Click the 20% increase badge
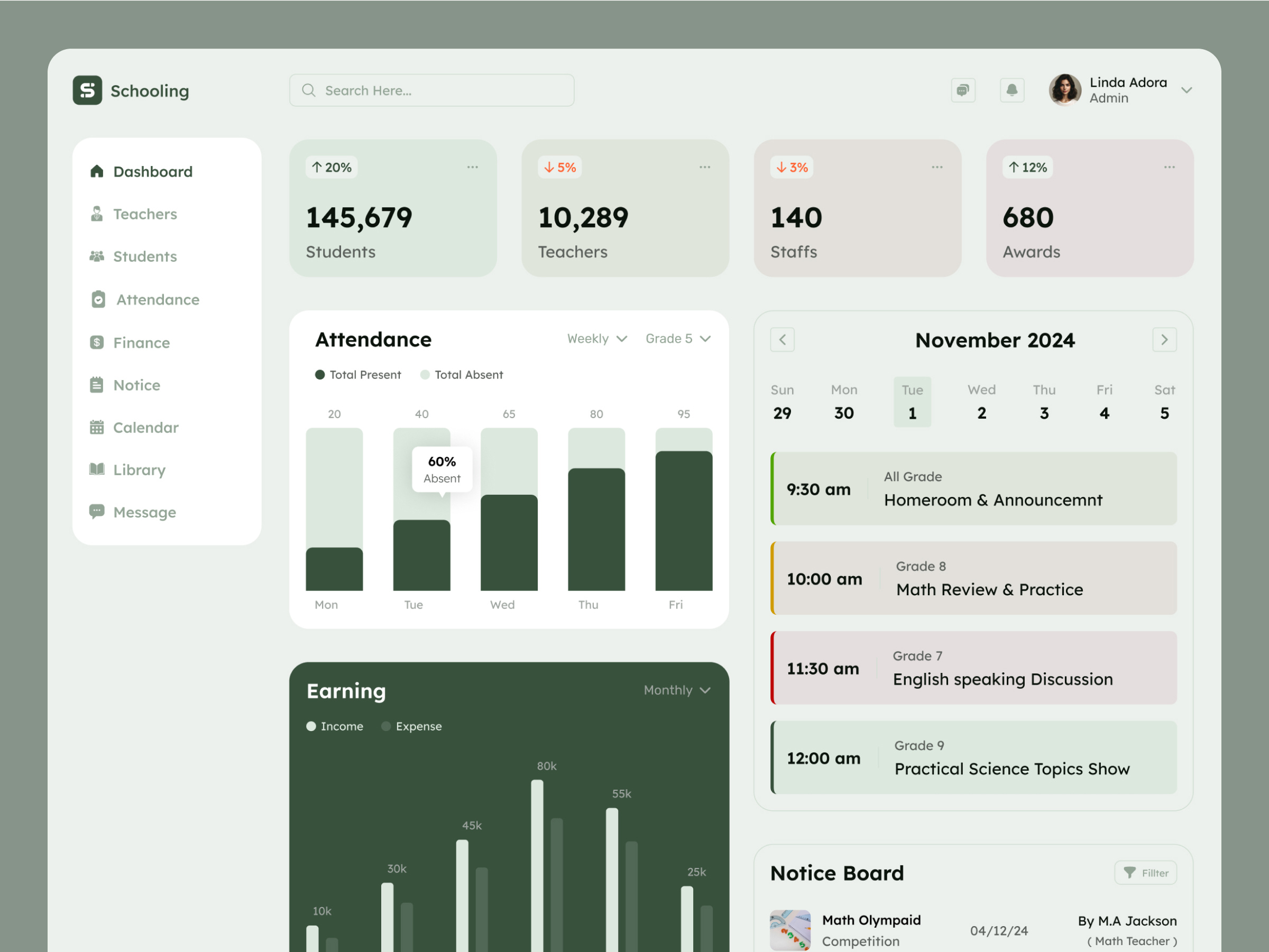 (332, 168)
